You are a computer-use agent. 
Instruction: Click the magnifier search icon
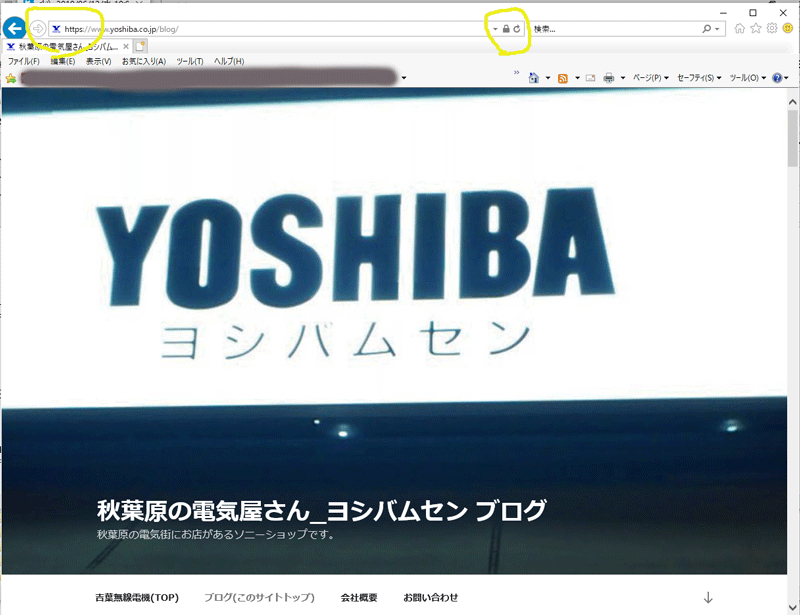click(706, 29)
